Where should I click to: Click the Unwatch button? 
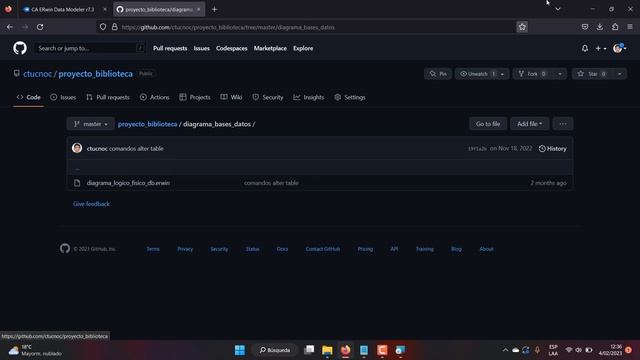477,74
